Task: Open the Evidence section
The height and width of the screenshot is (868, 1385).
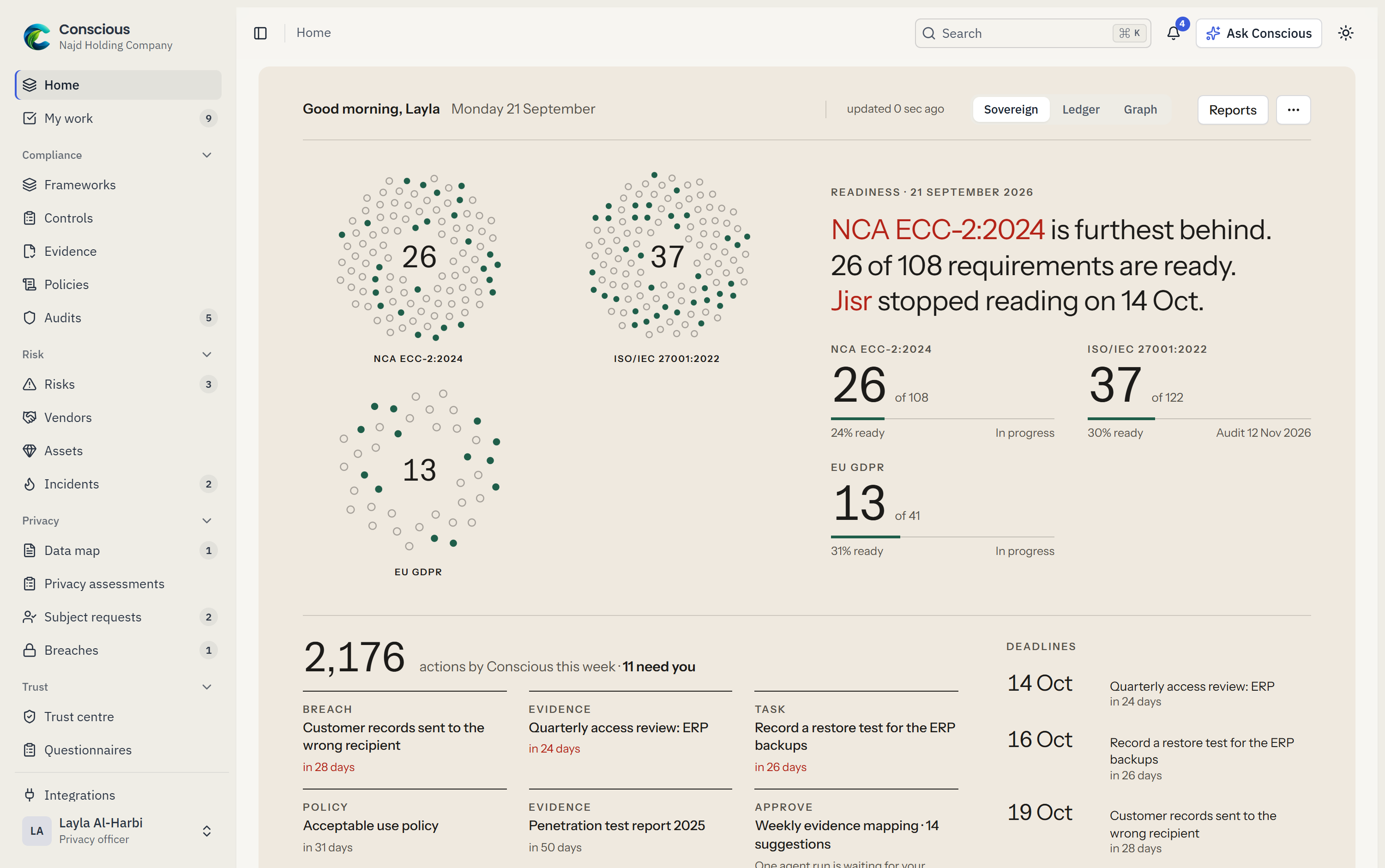Action: (x=118, y=252)
